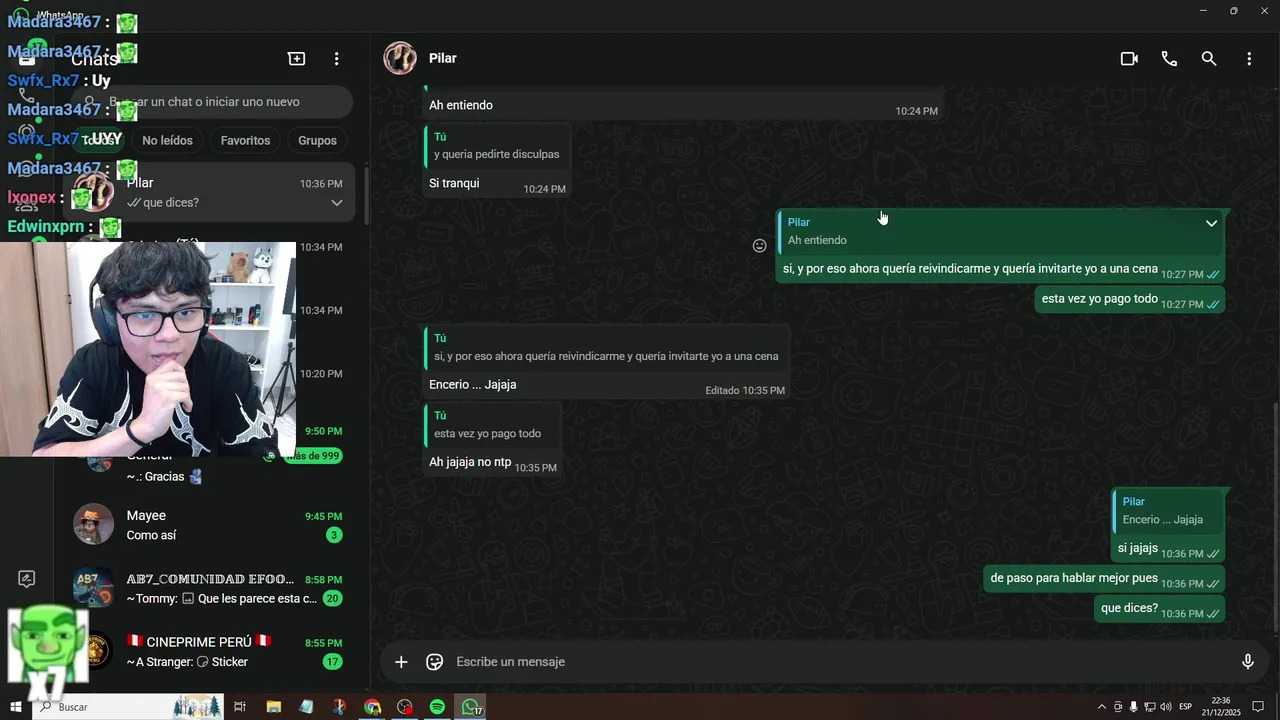
Task: Open the Pilar chat in list
Action: pos(208,192)
